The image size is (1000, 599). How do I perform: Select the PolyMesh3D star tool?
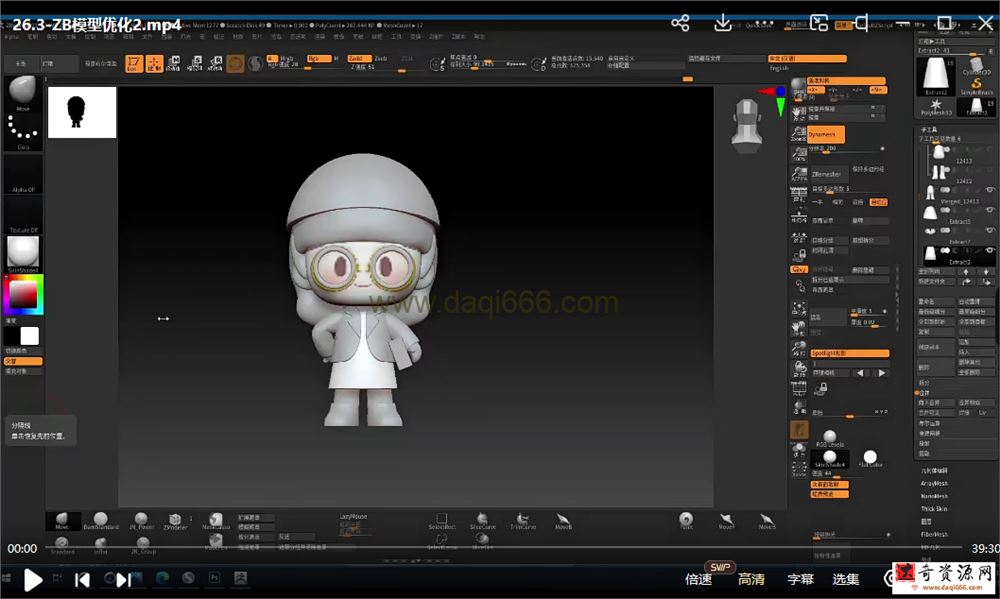coord(936,107)
